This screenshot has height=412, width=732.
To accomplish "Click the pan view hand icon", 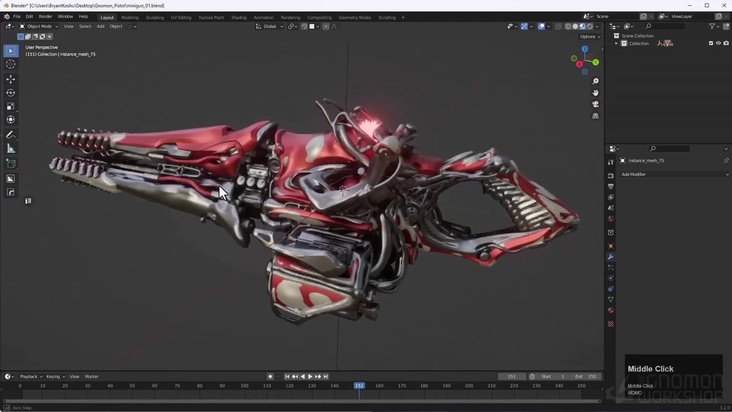I will click(x=596, y=93).
